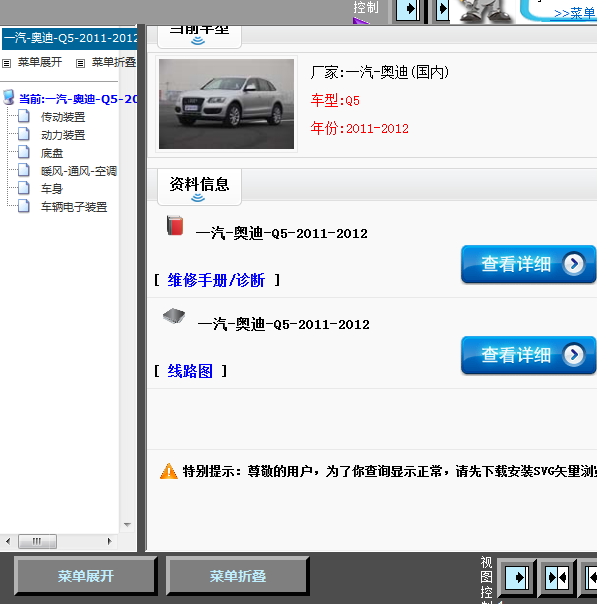Click the 车型:Q5 text
The height and width of the screenshot is (605, 597).
click(335, 101)
